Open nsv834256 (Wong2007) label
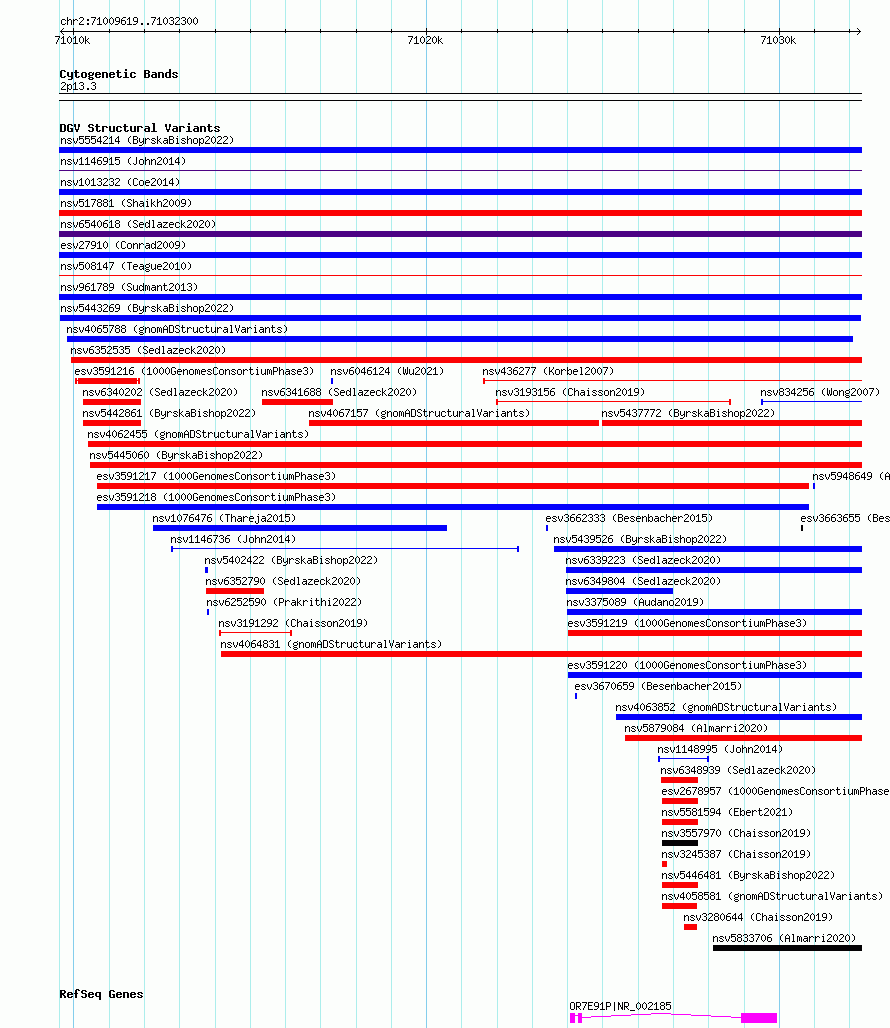Image resolution: width=890 pixels, height=1028 pixels. 820,392
